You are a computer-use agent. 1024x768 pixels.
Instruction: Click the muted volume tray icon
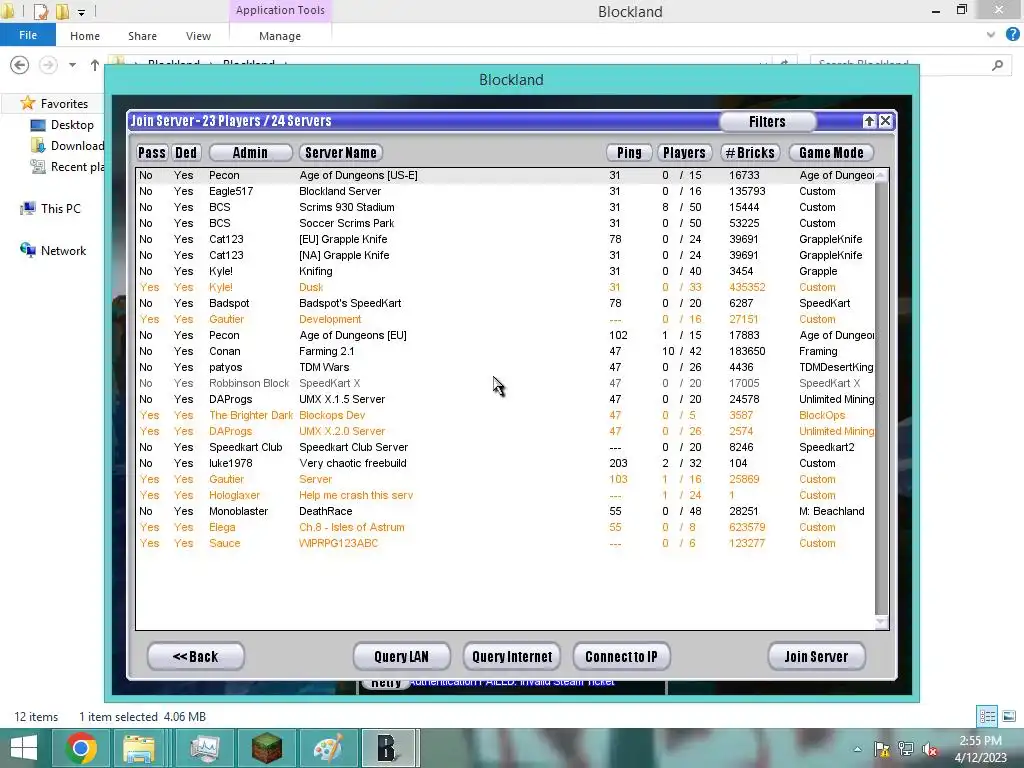[x=930, y=749]
